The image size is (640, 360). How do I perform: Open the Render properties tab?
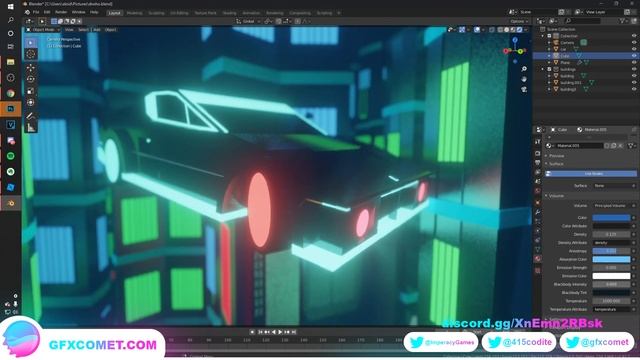[538, 153]
